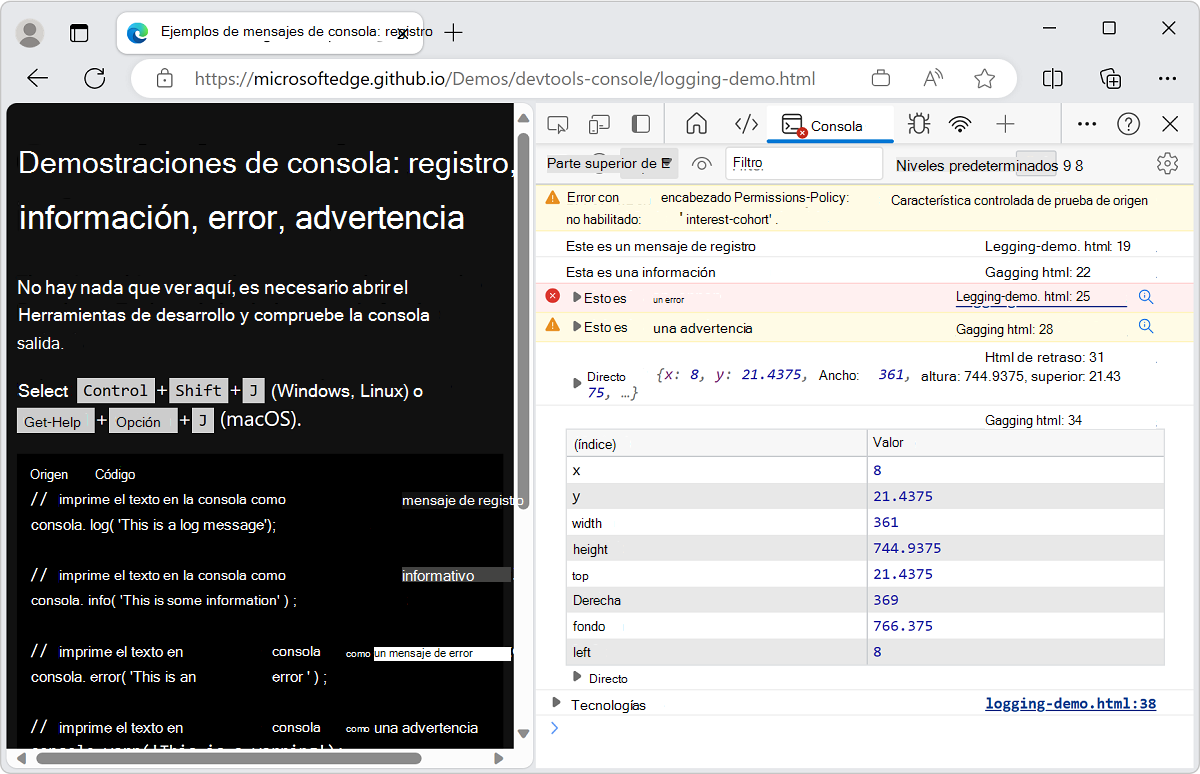Viewport: 1200px width, 774px height.
Task: Close the DevTools panel
Action: [x=1170, y=124]
